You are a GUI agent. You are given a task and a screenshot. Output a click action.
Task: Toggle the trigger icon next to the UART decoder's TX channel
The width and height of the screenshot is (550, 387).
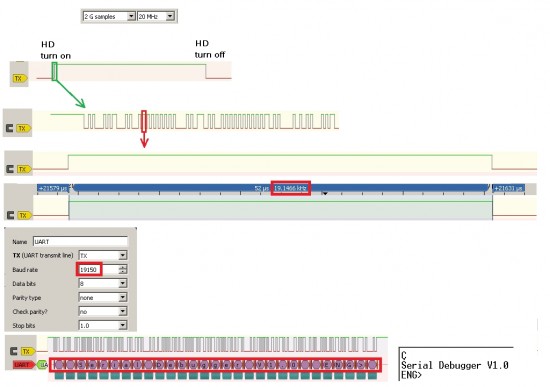click(x=14, y=351)
